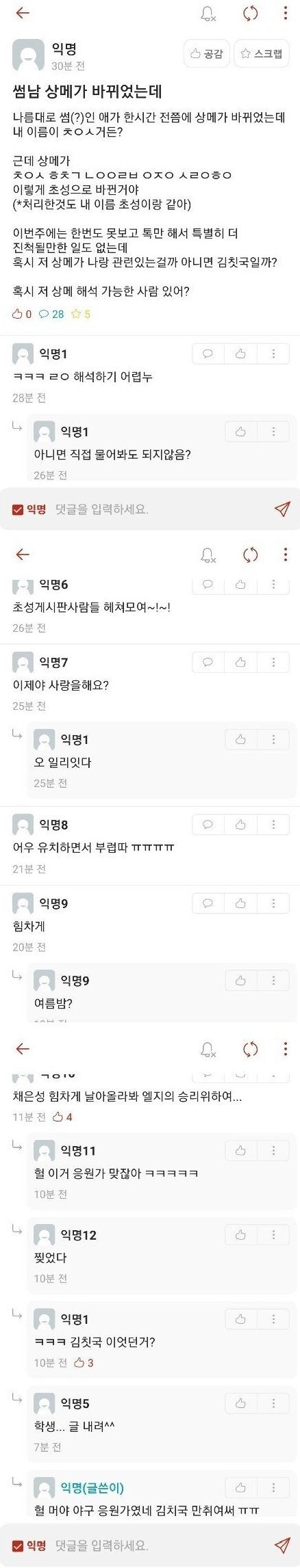Open more options for 익명1's first comment
This screenshot has height=1568, width=300.
[273, 354]
